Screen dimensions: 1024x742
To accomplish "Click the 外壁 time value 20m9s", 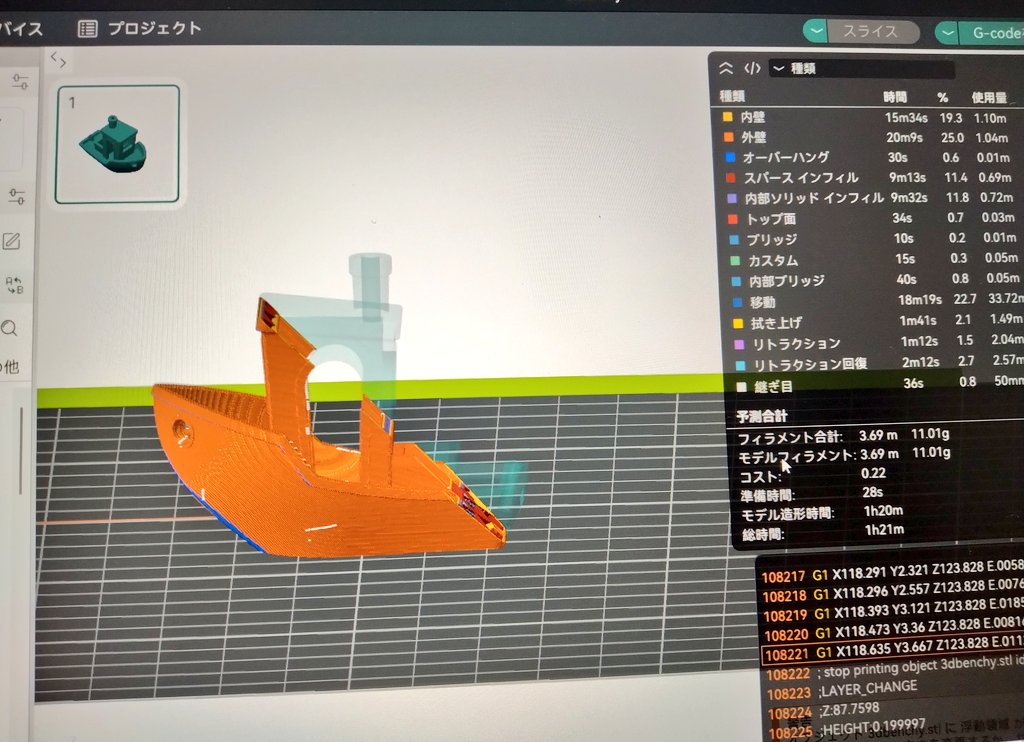I will (x=904, y=138).
